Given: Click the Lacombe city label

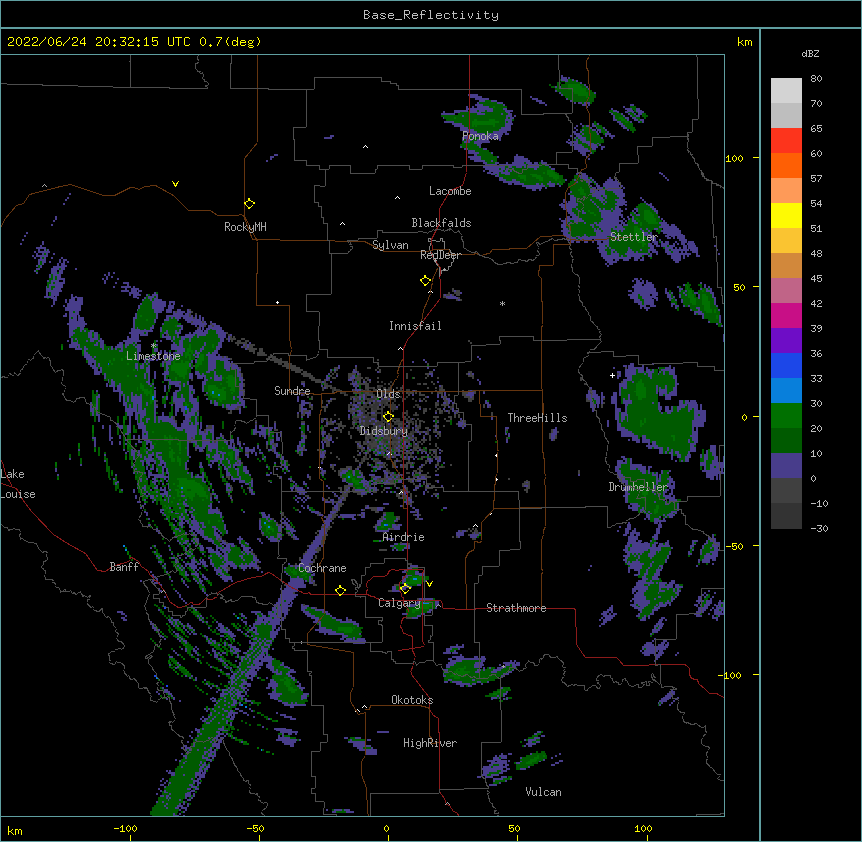Looking at the screenshot, I should pos(450,191).
